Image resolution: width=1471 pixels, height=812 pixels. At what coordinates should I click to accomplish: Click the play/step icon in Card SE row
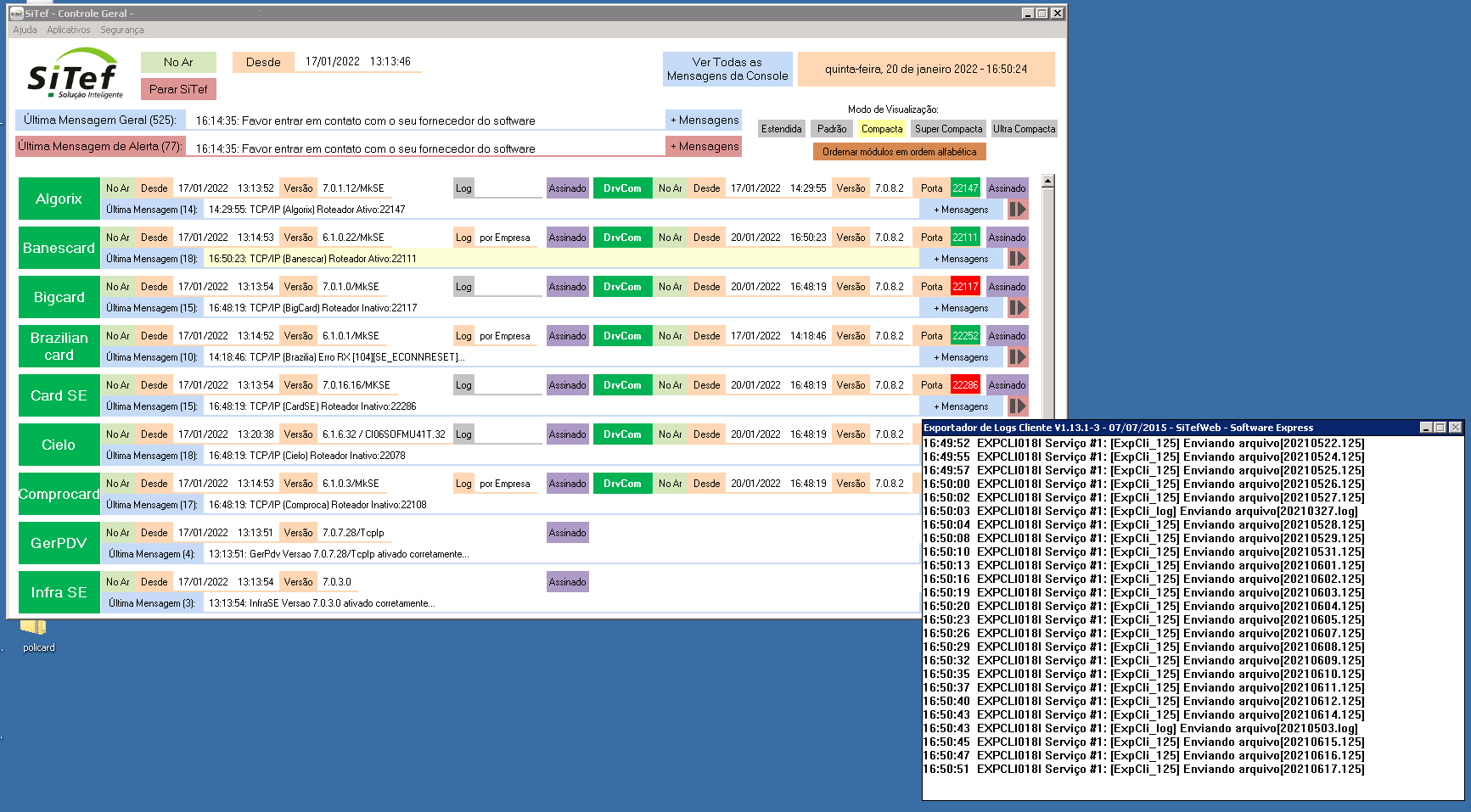click(1017, 406)
